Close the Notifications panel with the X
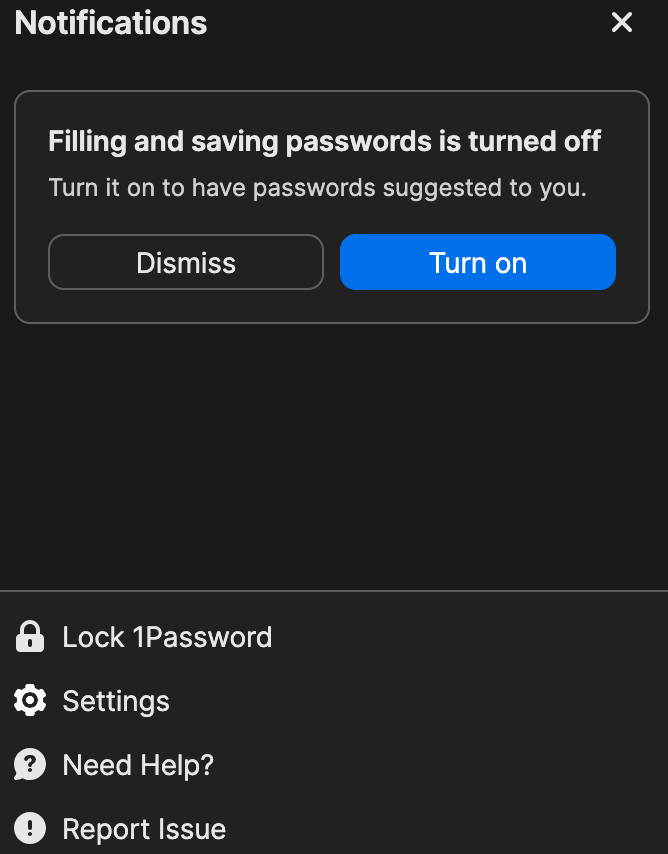 [622, 23]
